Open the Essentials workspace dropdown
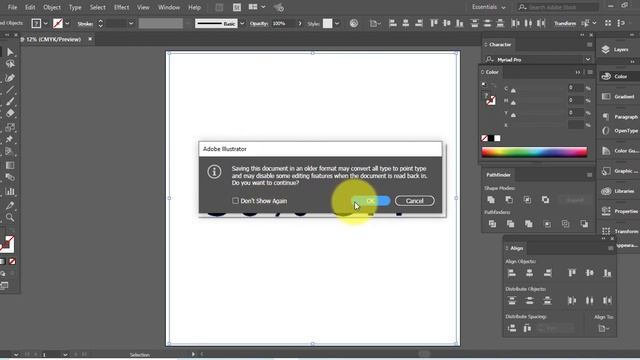Viewport: 640px width, 360px height. pos(488,7)
